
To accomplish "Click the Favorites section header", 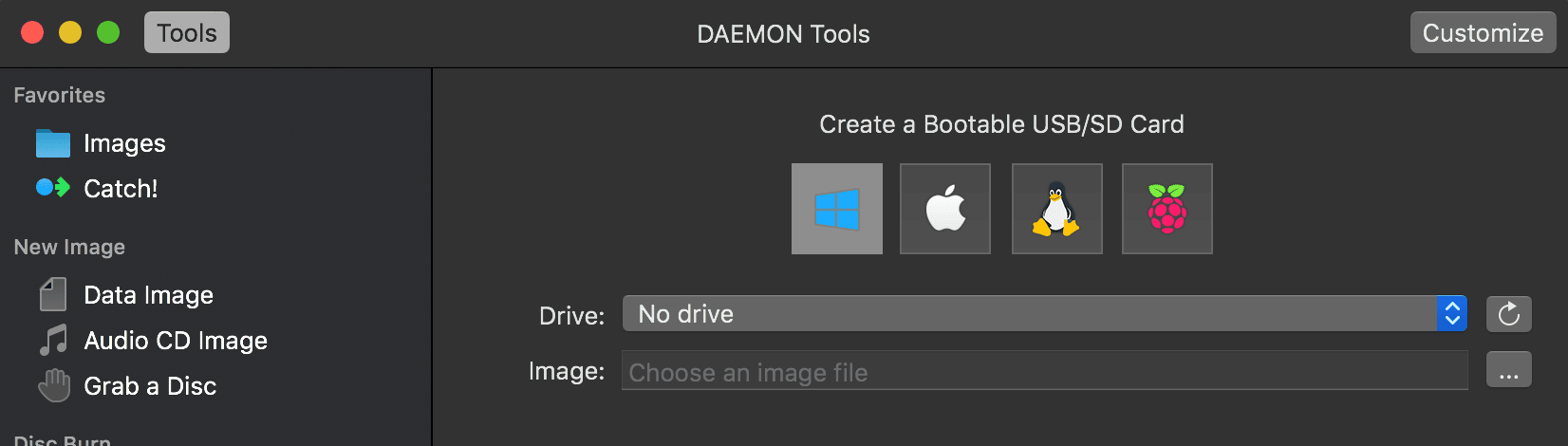I will (60, 95).
